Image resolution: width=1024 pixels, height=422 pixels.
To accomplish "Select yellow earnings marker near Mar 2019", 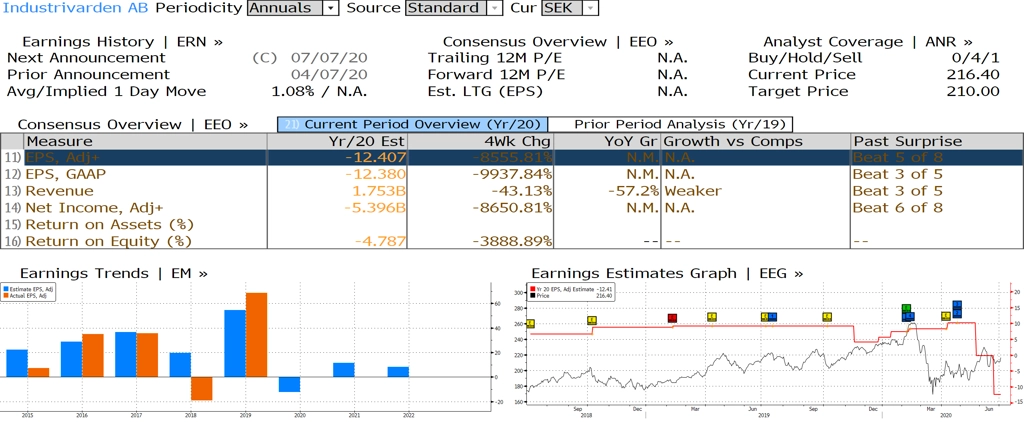I will click(x=712, y=317).
